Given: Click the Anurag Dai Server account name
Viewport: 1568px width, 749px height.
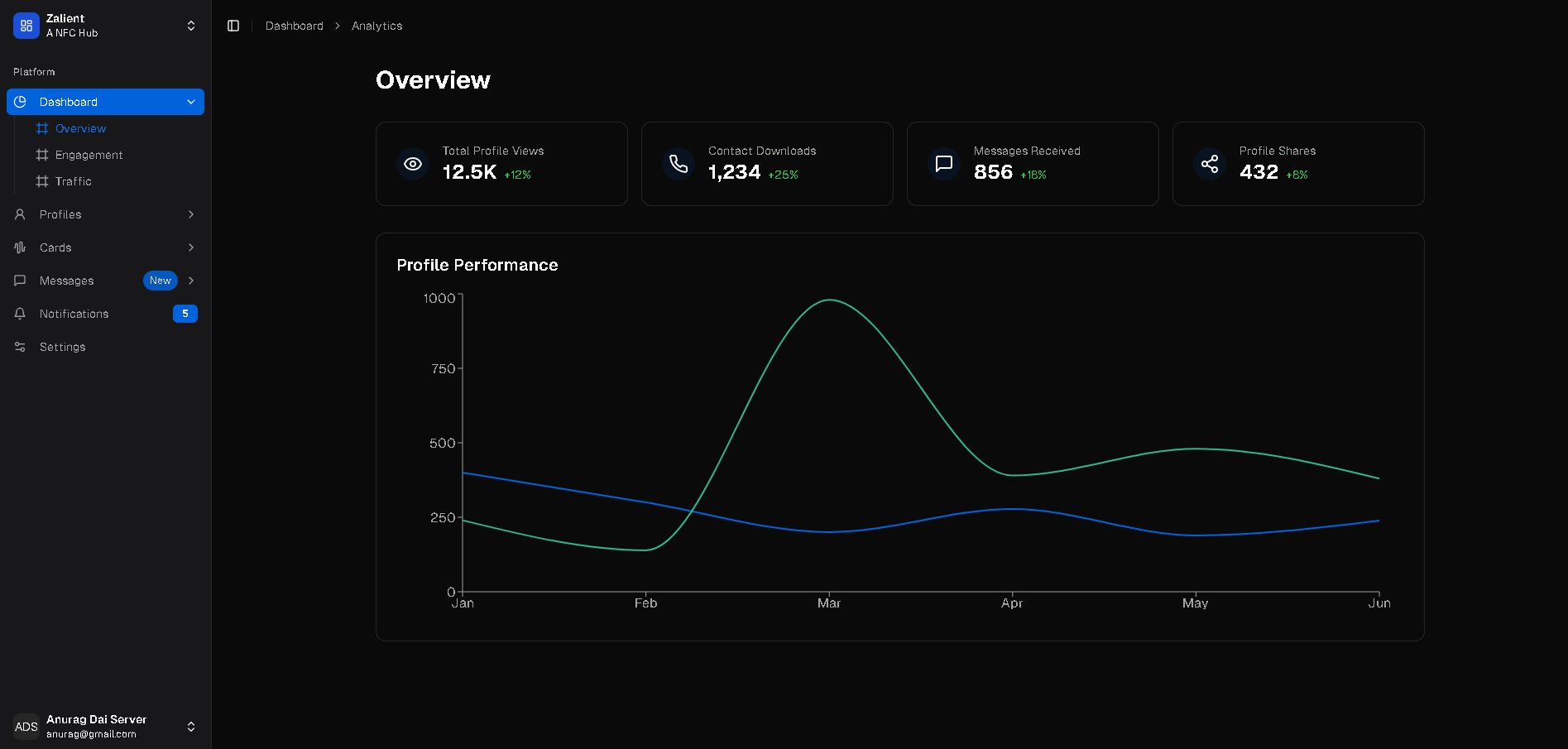Looking at the screenshot, I should 96,719.
